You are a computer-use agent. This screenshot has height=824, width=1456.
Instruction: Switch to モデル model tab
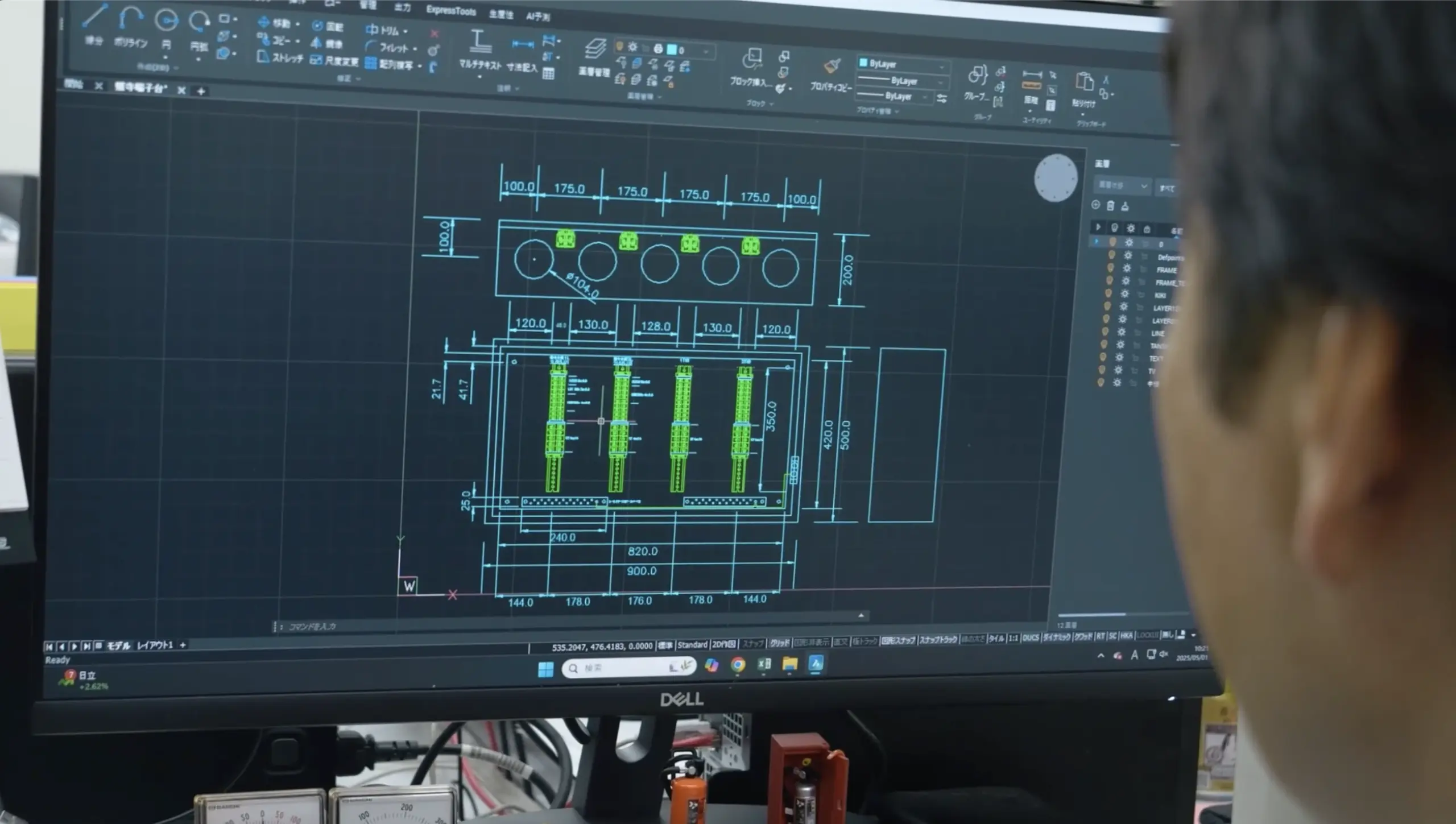tap(119, 645)
